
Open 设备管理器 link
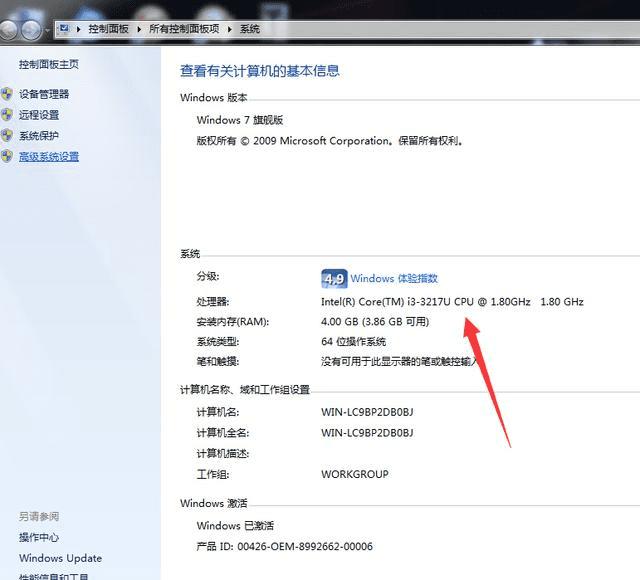(x=44, y=94)
